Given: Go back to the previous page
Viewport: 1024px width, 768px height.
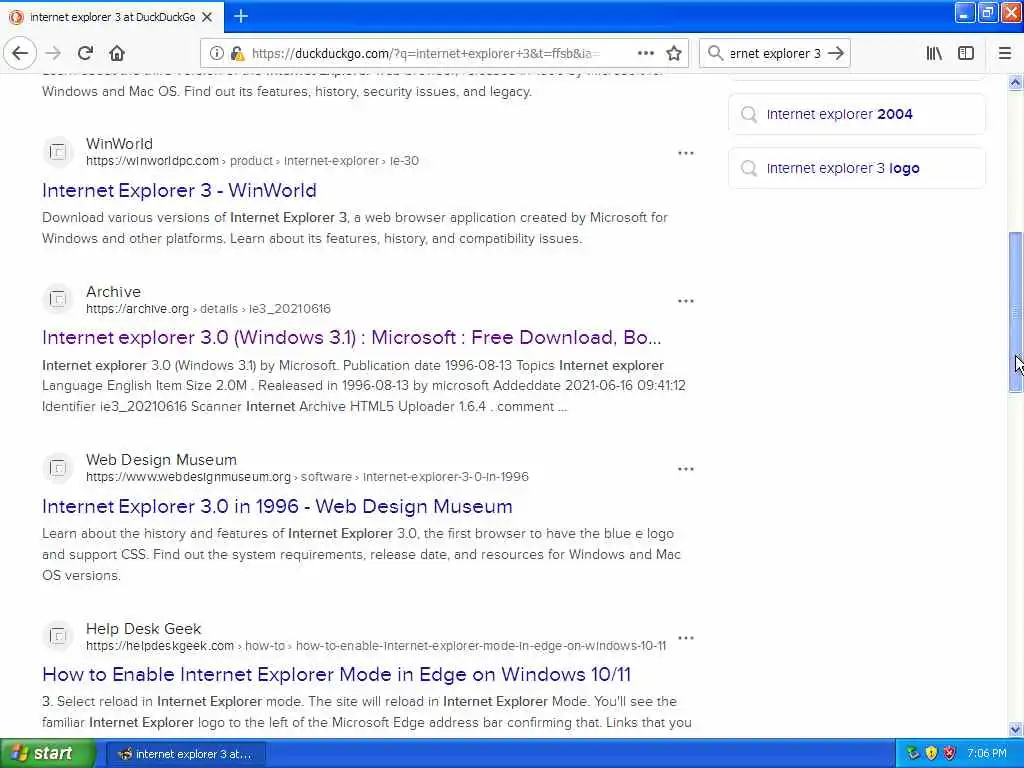Looking at the screenshot, I should [20, 54].
